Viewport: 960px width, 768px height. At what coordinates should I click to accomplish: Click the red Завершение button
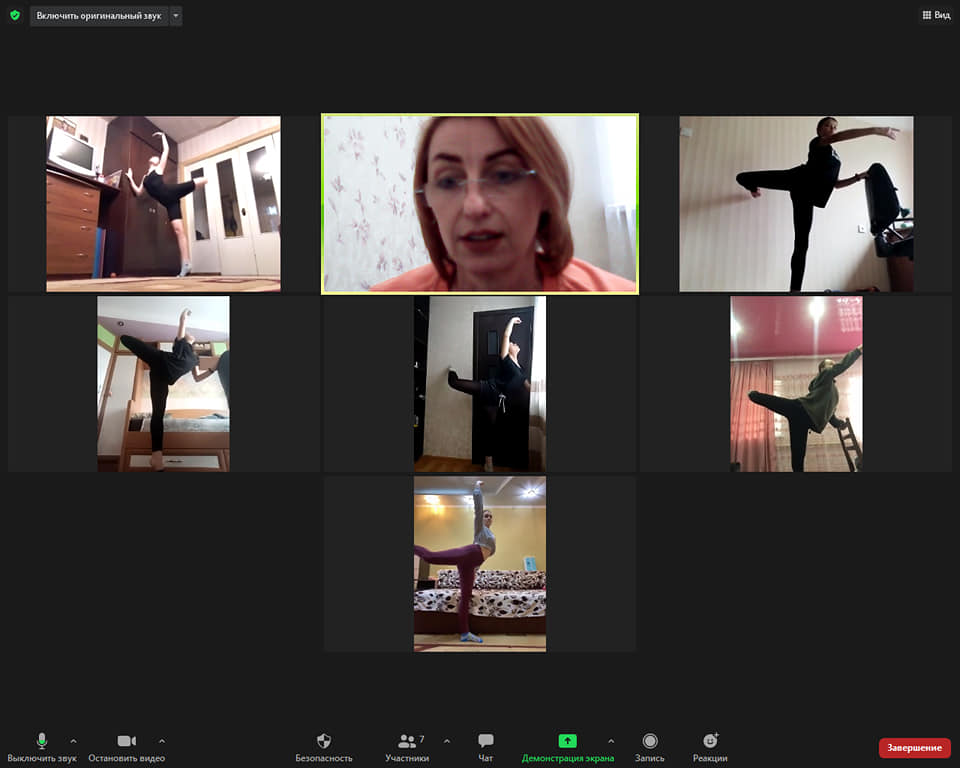click(x=914, y=748)
